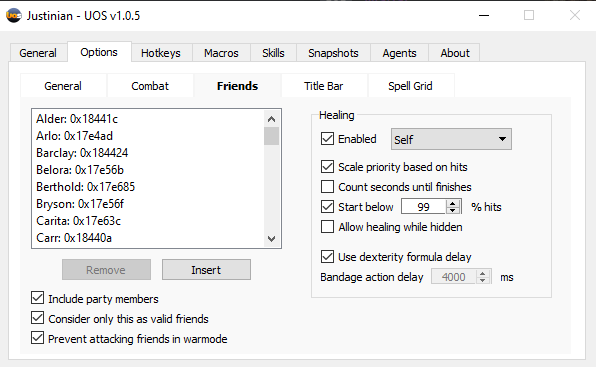Increase Start below percent with up arrow
Image resolution: width=596 pixels, height=367 pixels.
click(x=452, y=203)
